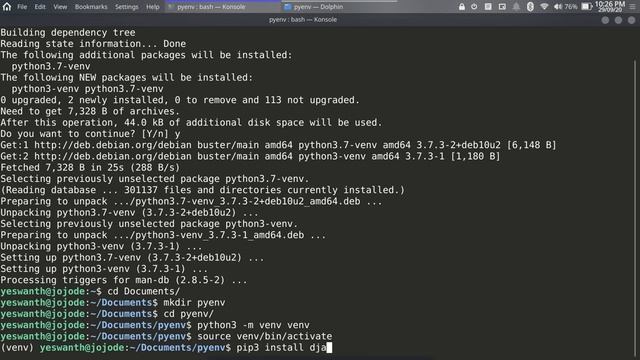640x360 pixels.
Task: Click 'python3 -m venv venv' command text
Action: (253, 325)
